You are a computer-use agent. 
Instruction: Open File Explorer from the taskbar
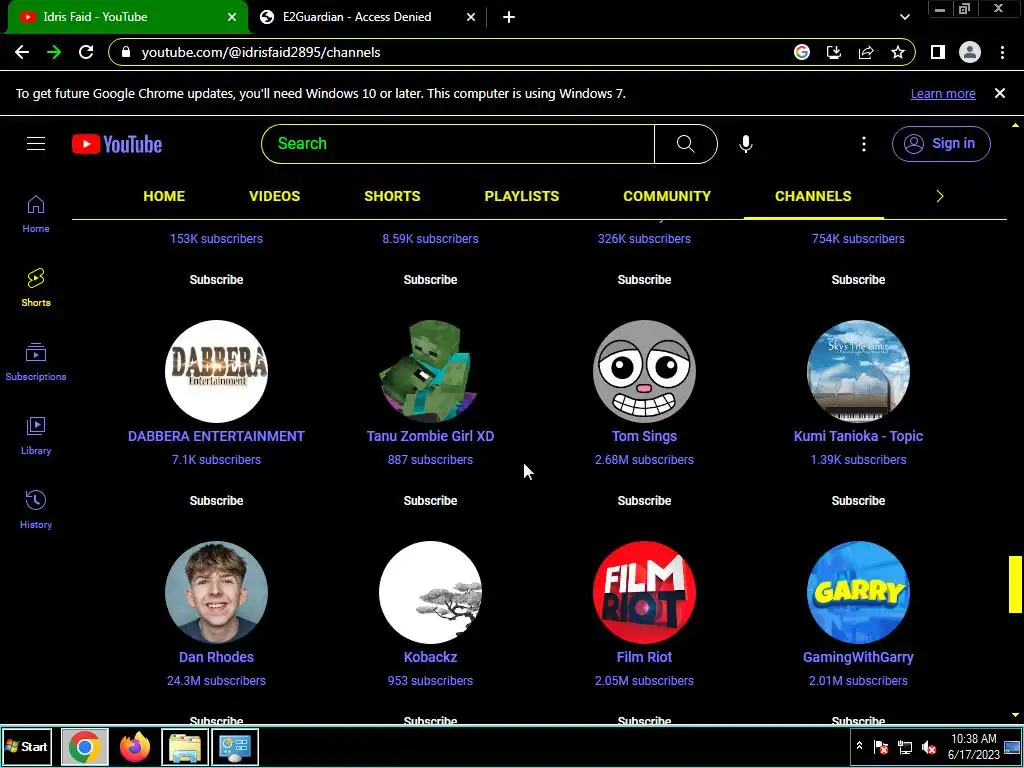(185, 746)
